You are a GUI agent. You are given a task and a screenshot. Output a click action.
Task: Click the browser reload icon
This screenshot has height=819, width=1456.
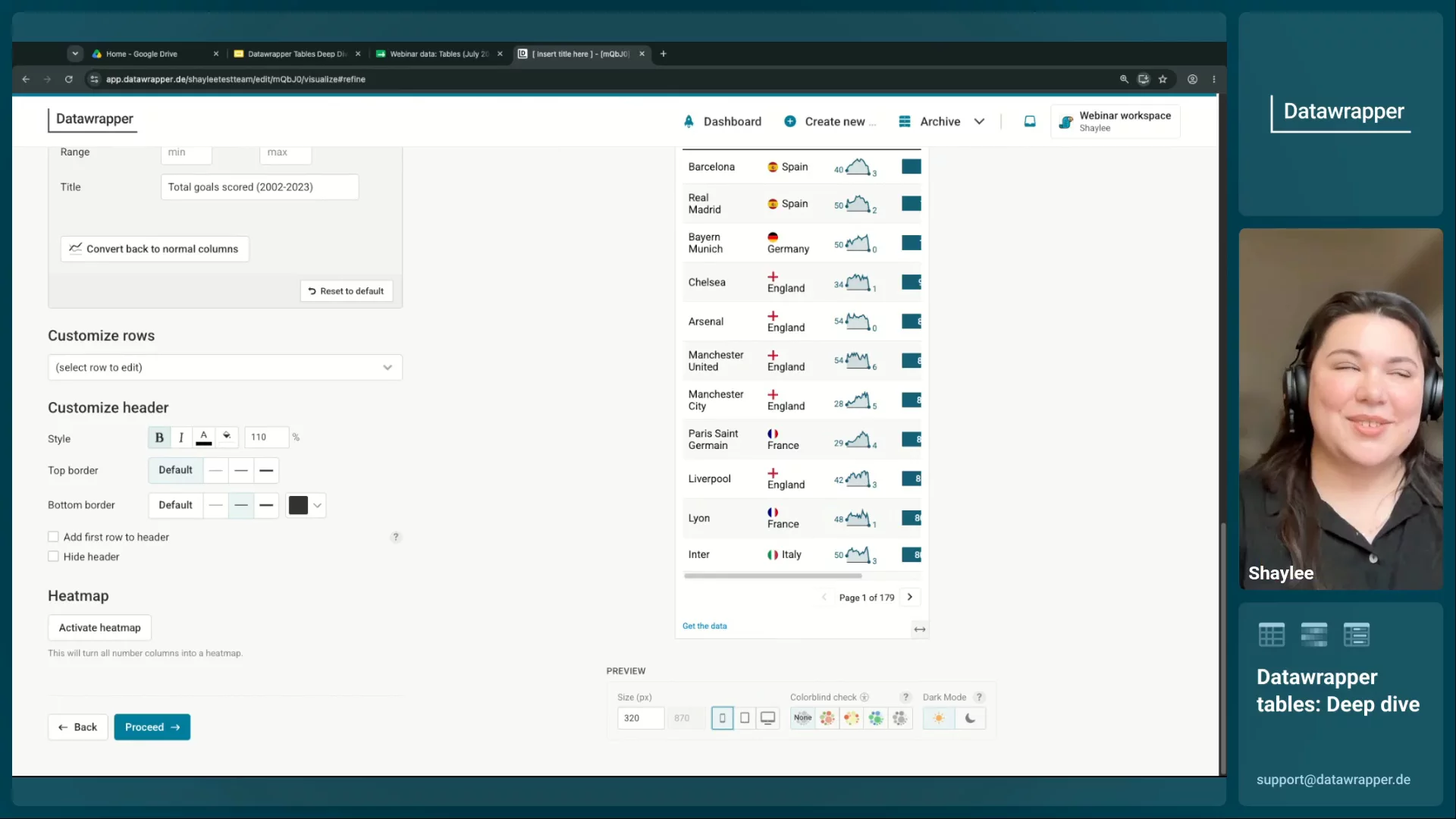(69, 79)
